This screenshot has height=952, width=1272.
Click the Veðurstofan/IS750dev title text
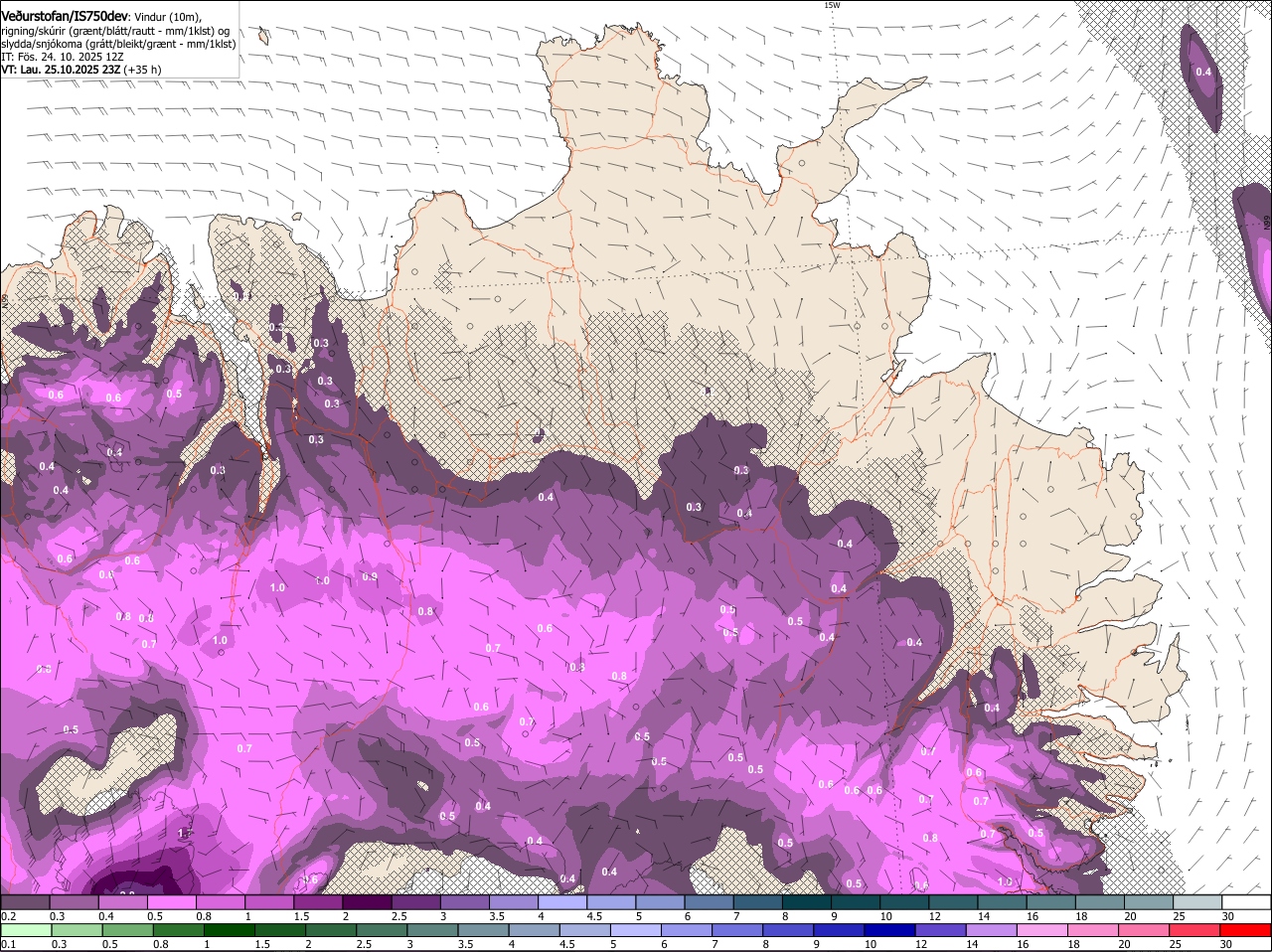(x=65, y=16)
